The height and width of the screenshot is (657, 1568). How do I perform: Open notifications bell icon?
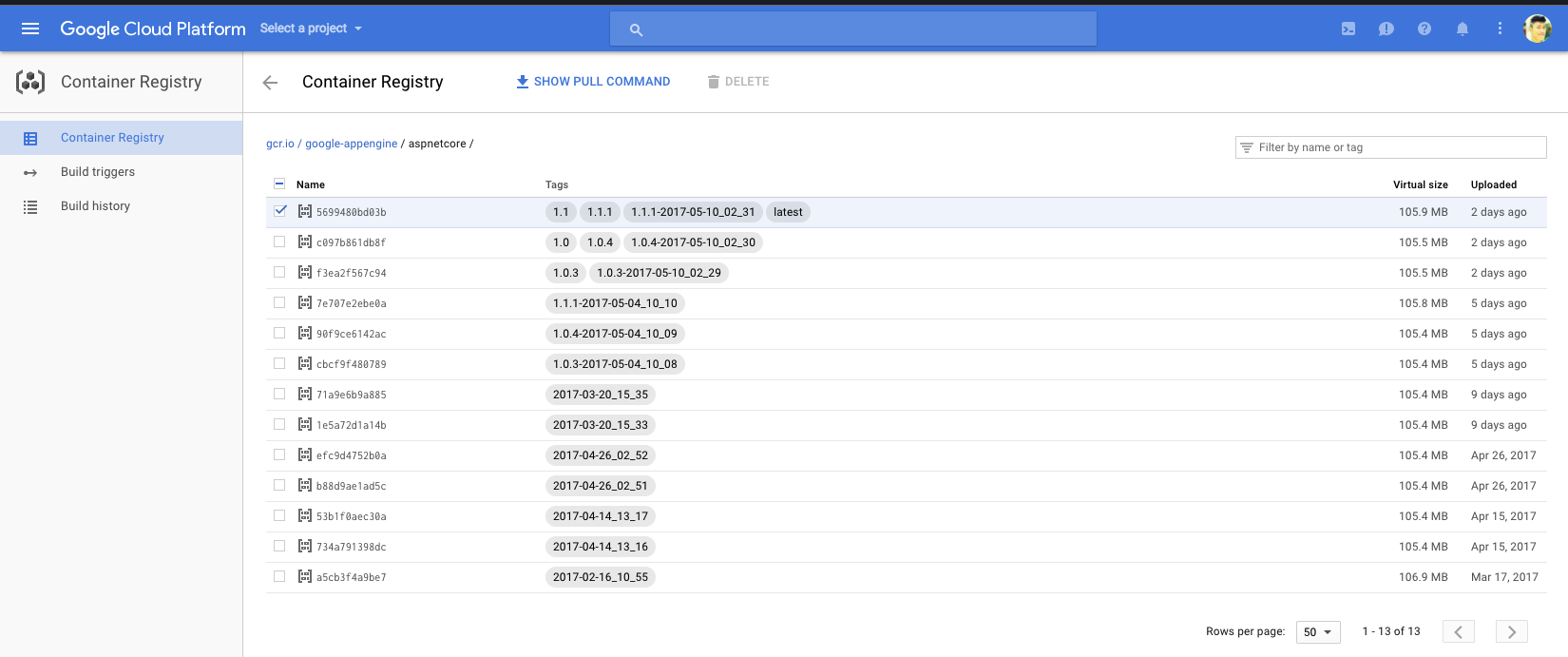coord(1463,29)
